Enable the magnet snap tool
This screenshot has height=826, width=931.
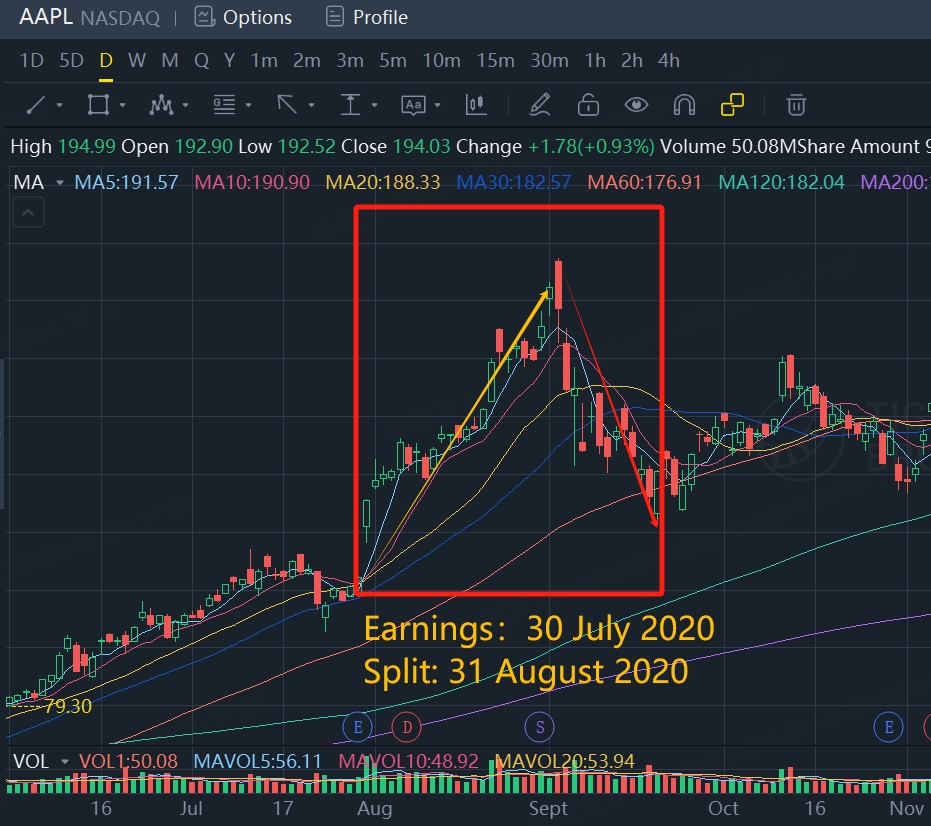(x=684, y=105)
